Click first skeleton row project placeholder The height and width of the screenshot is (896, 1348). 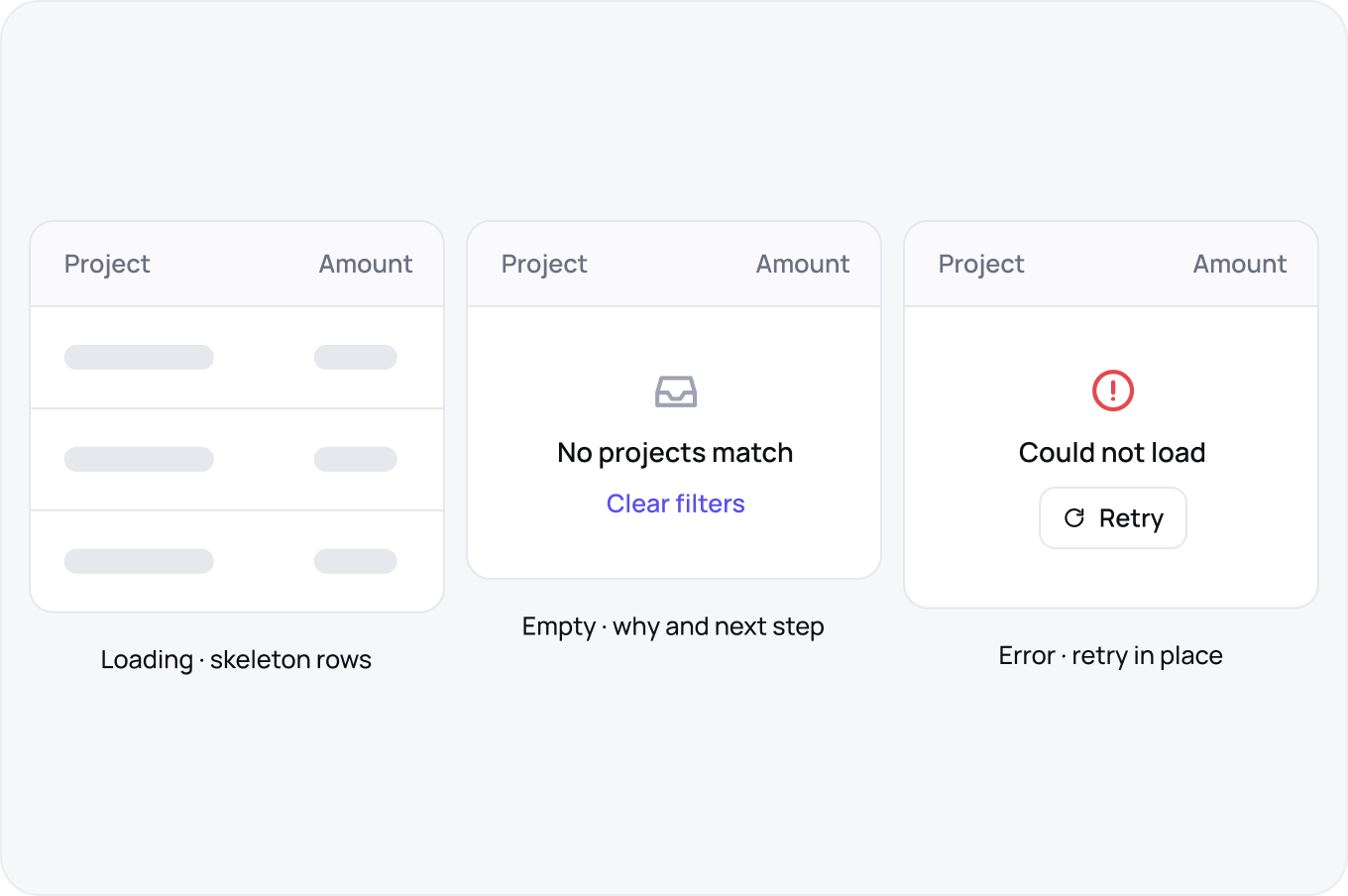139,357
